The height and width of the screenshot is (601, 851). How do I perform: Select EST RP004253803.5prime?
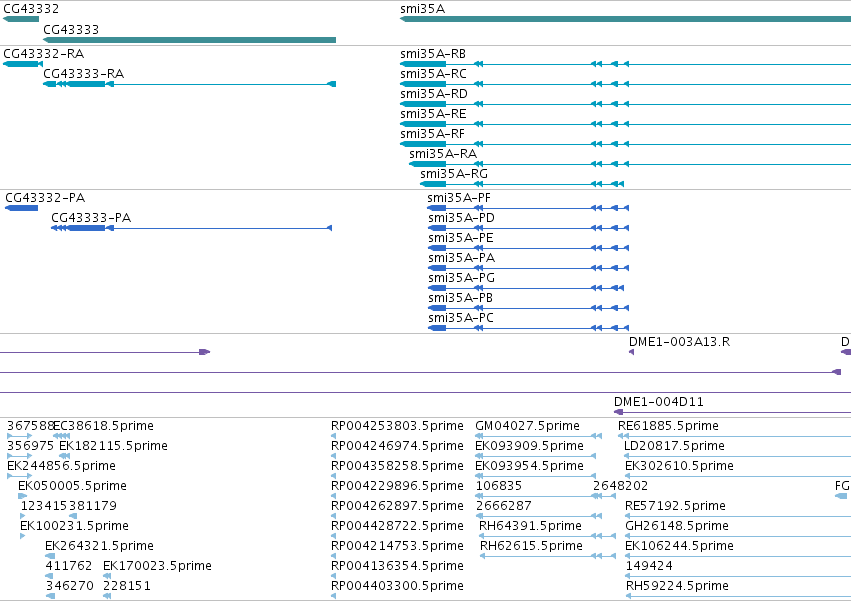tap(397, 426)
